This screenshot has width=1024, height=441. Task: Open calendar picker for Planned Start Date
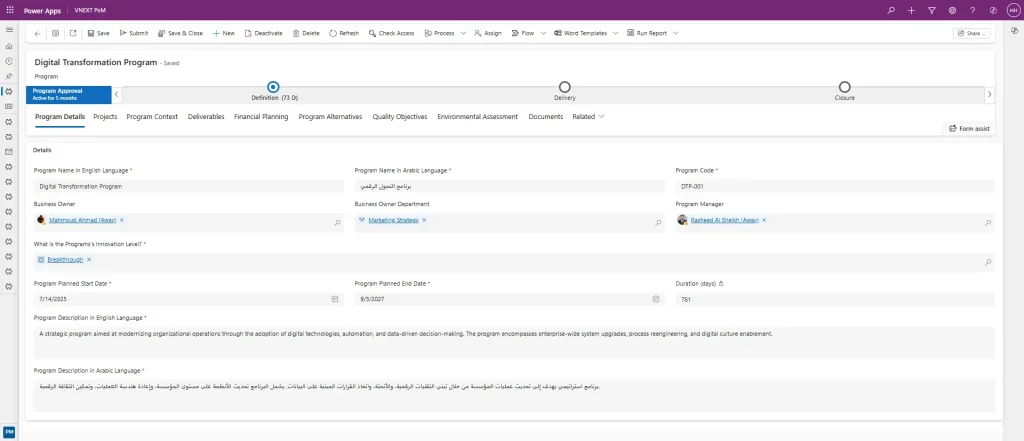335,299
